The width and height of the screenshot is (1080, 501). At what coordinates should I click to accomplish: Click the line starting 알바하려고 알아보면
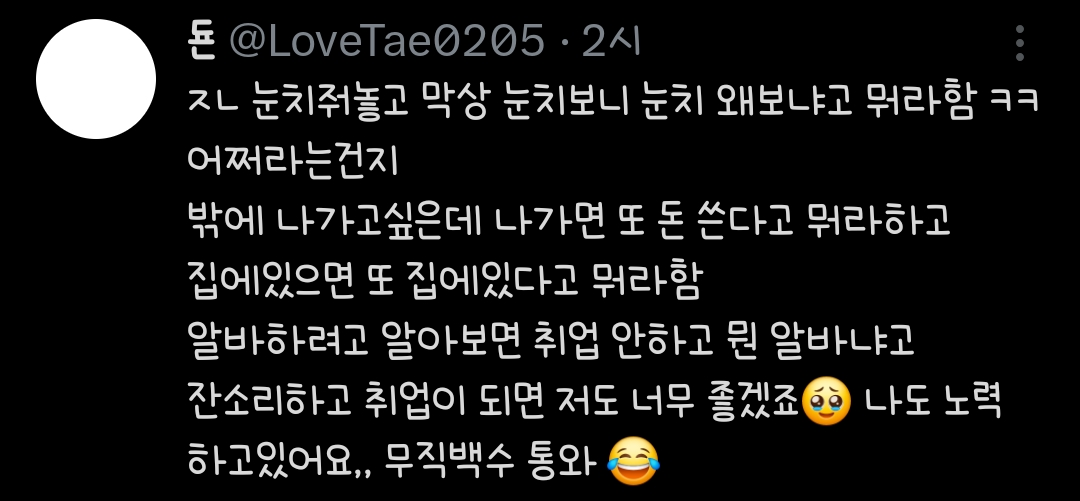551,340
